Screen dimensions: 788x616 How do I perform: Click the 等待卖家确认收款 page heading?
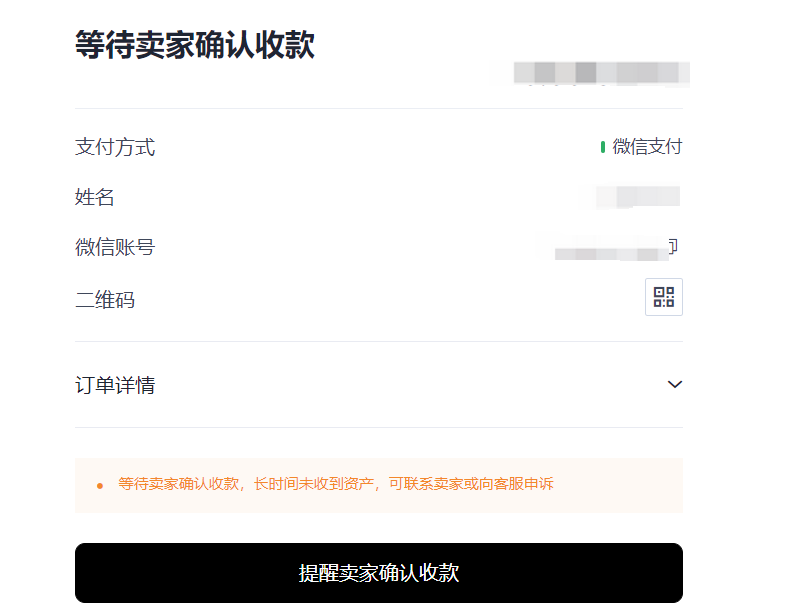coord(195,45)
